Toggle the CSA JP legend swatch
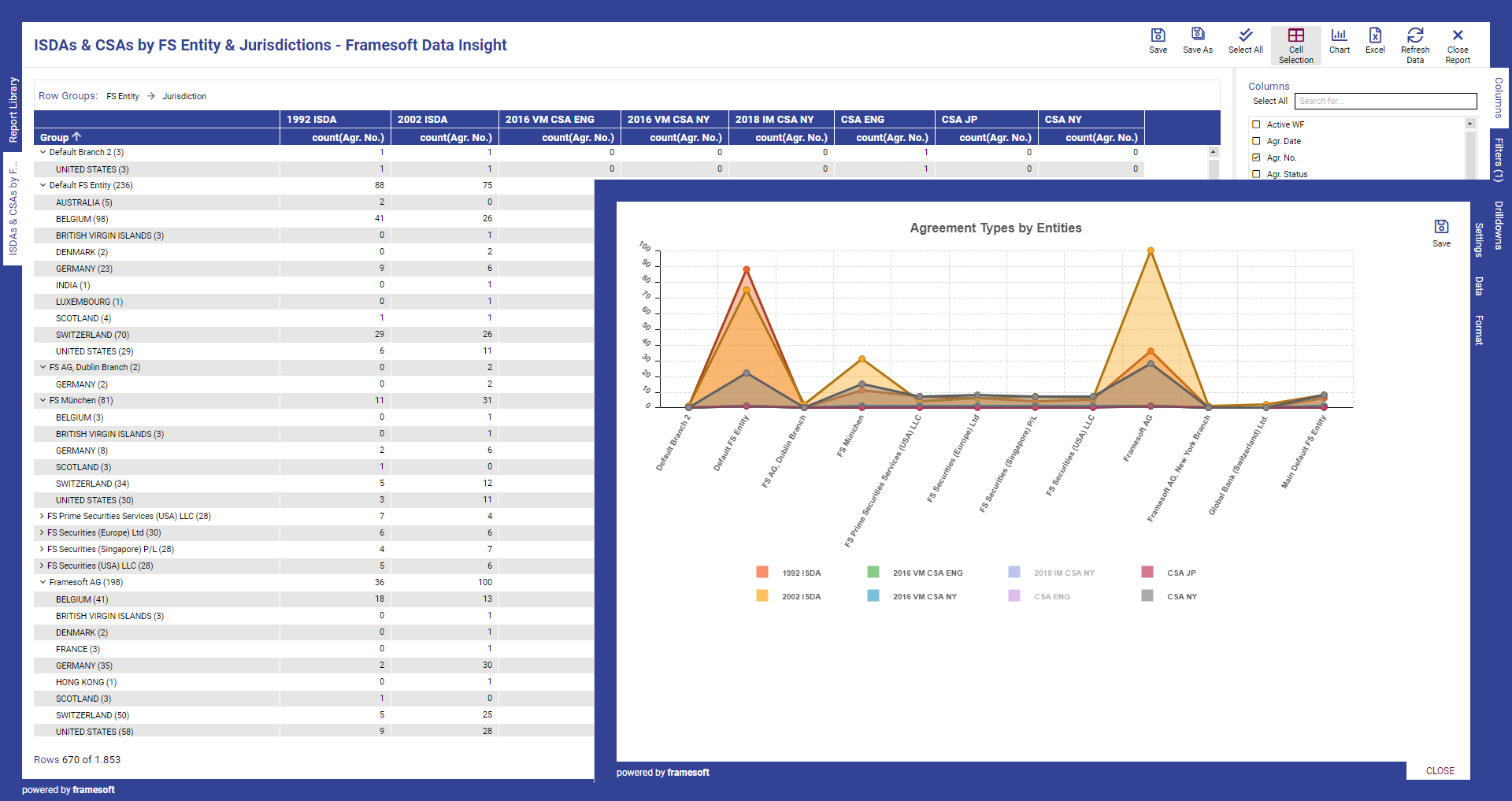Image resolution: width=1512 pixels, height=801 pixels. [1147, 572]
